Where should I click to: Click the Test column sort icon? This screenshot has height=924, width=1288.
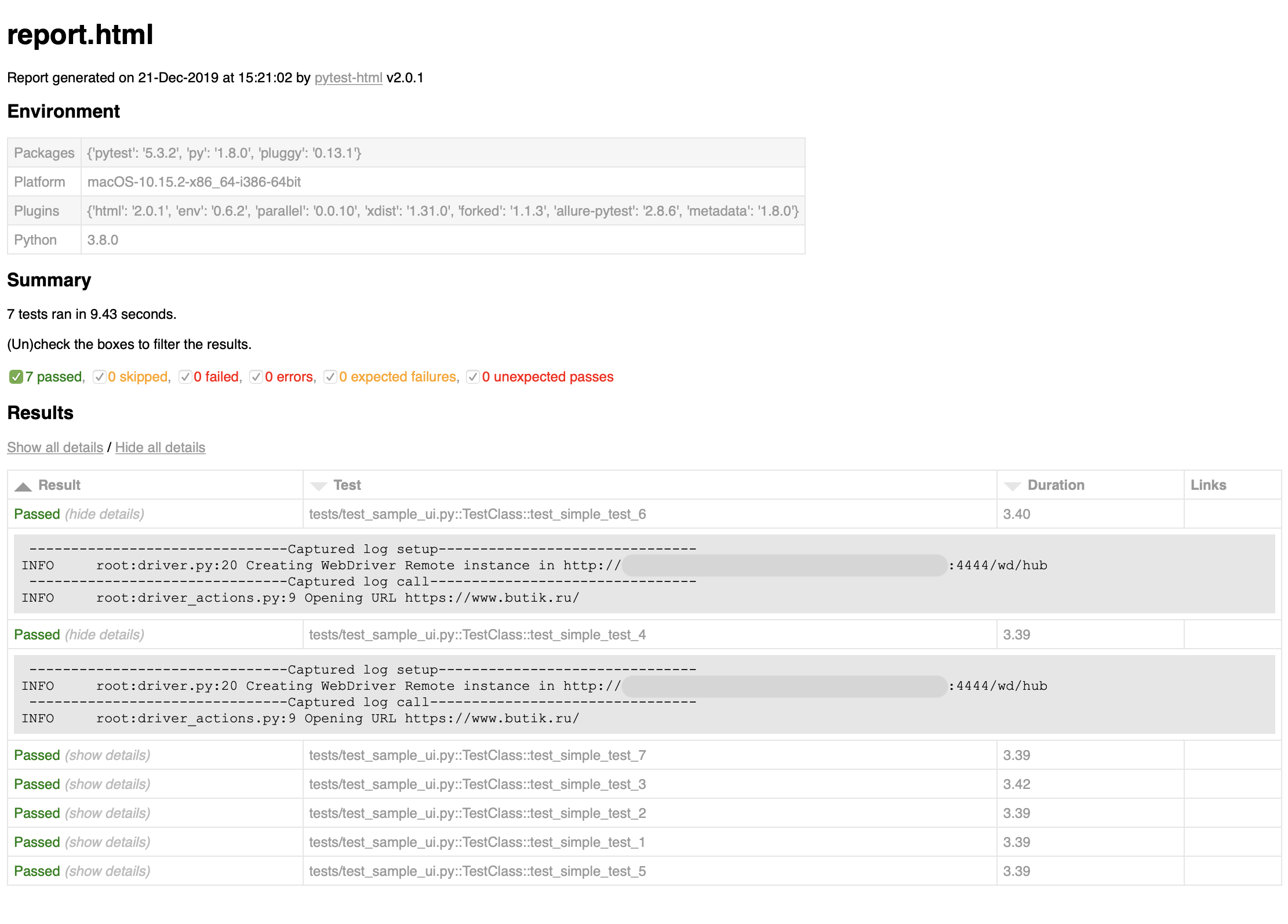point(318,485)
